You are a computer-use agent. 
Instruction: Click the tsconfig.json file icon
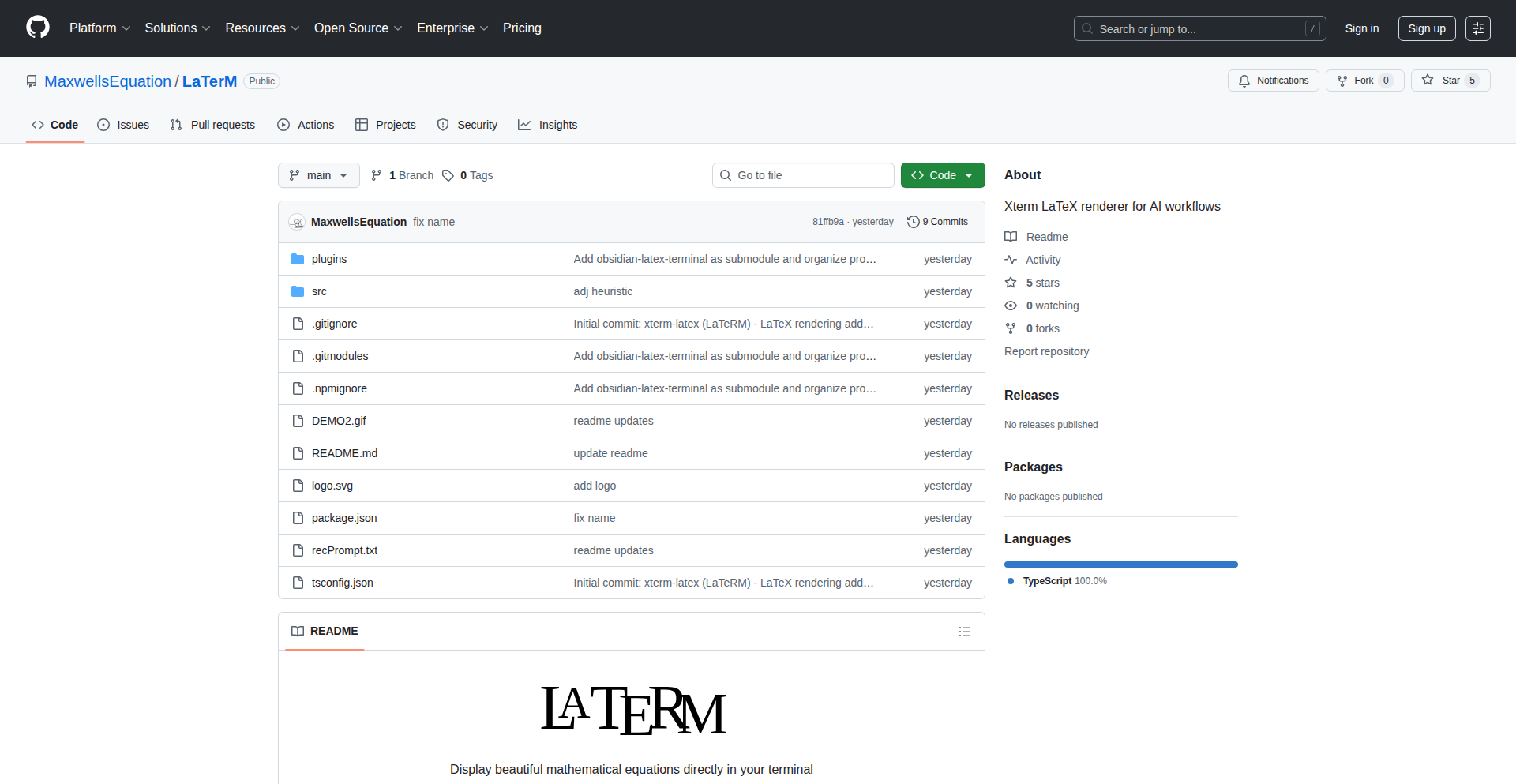tap(298, 583)
